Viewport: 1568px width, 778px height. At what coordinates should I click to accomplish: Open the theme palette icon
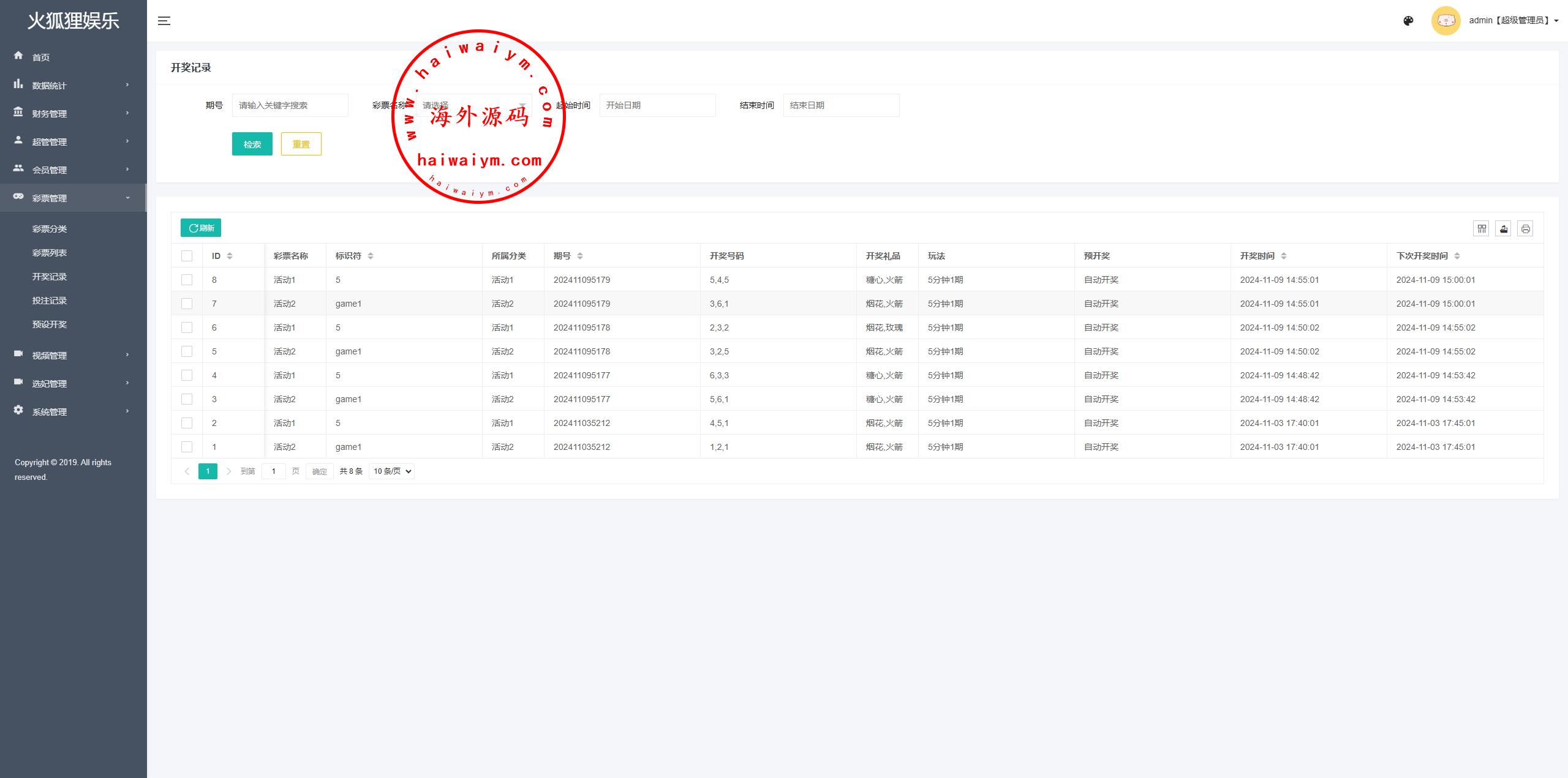1408,21
